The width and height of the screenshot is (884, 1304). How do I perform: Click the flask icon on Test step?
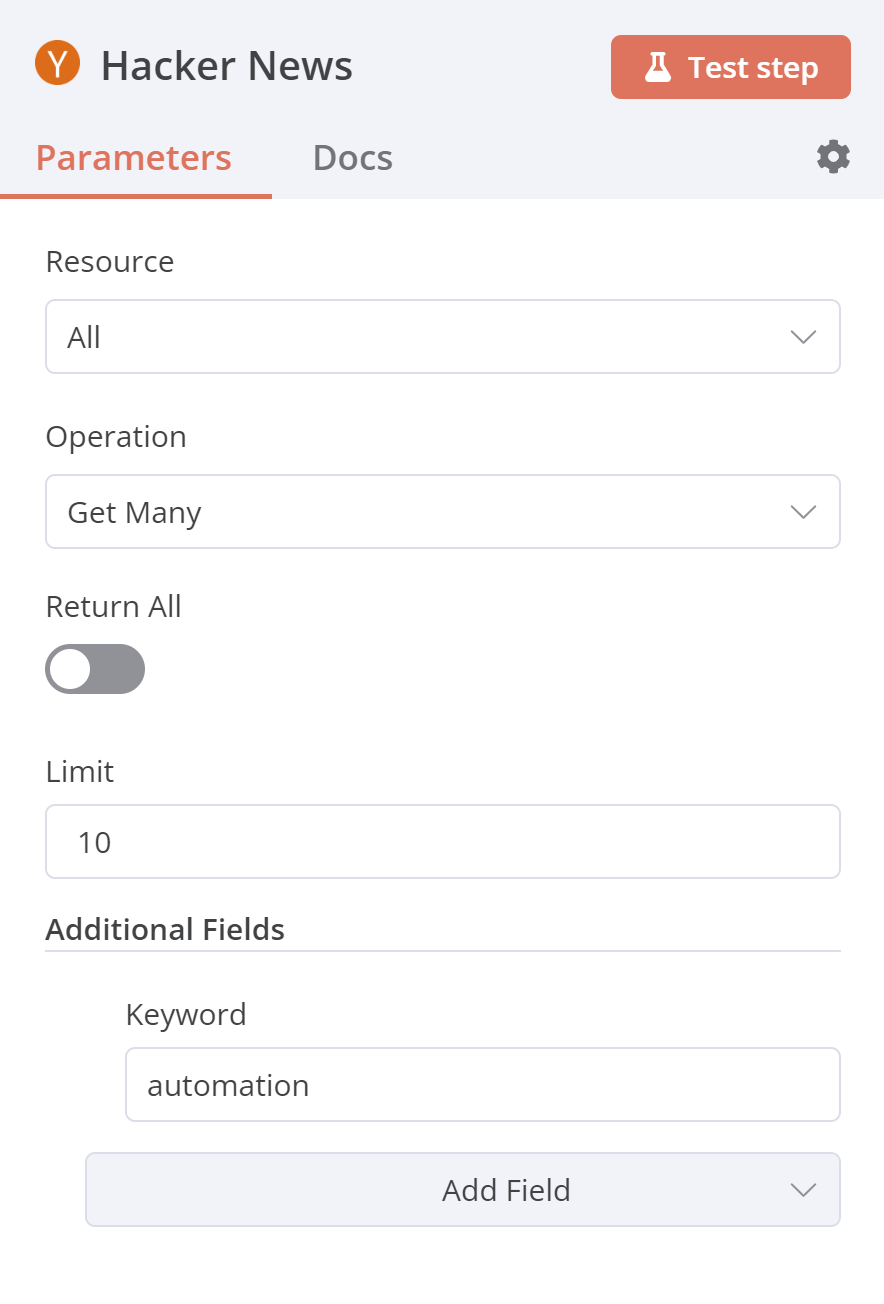657,68
